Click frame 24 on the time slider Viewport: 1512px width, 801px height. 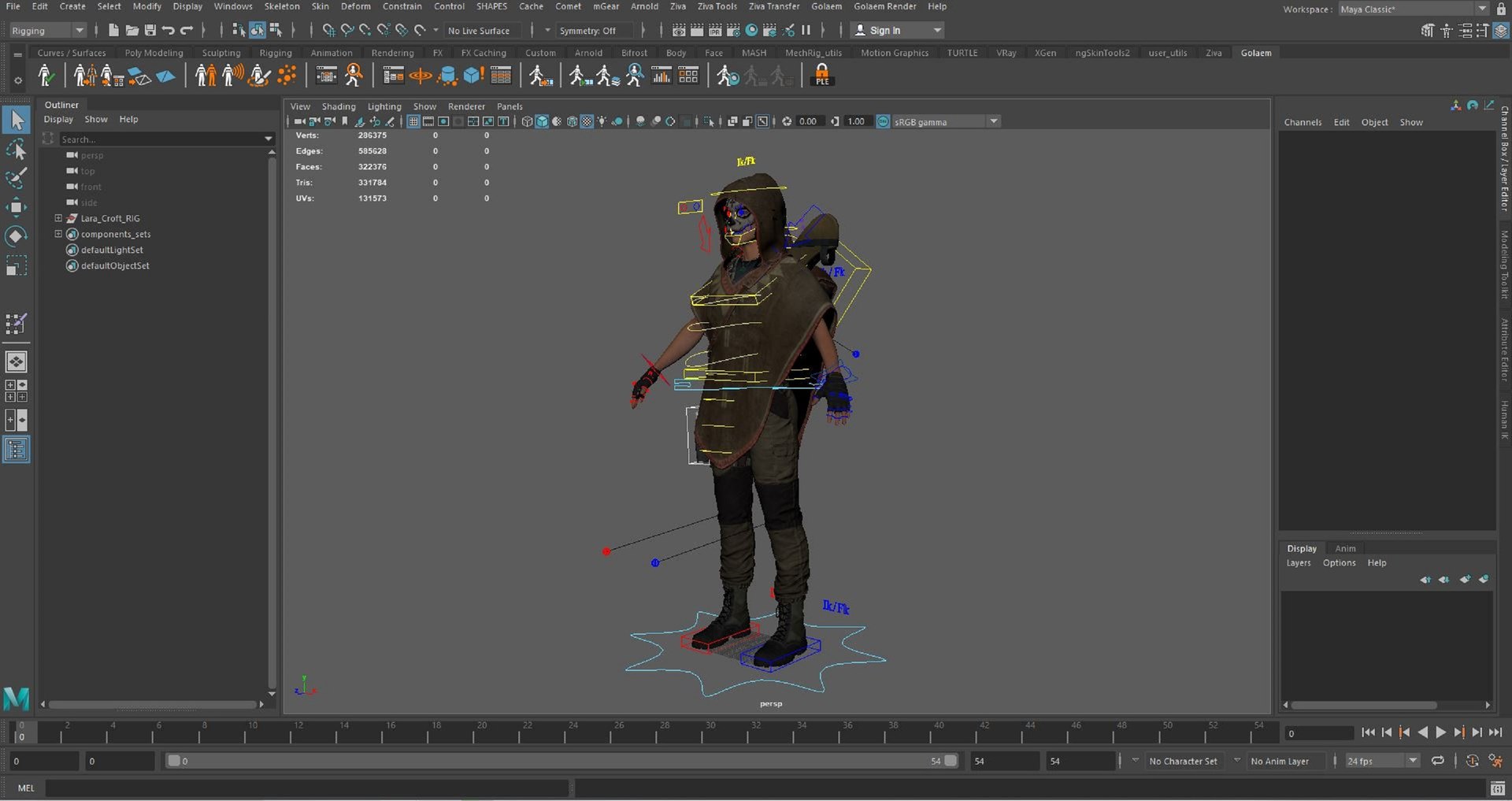[573, 732]
